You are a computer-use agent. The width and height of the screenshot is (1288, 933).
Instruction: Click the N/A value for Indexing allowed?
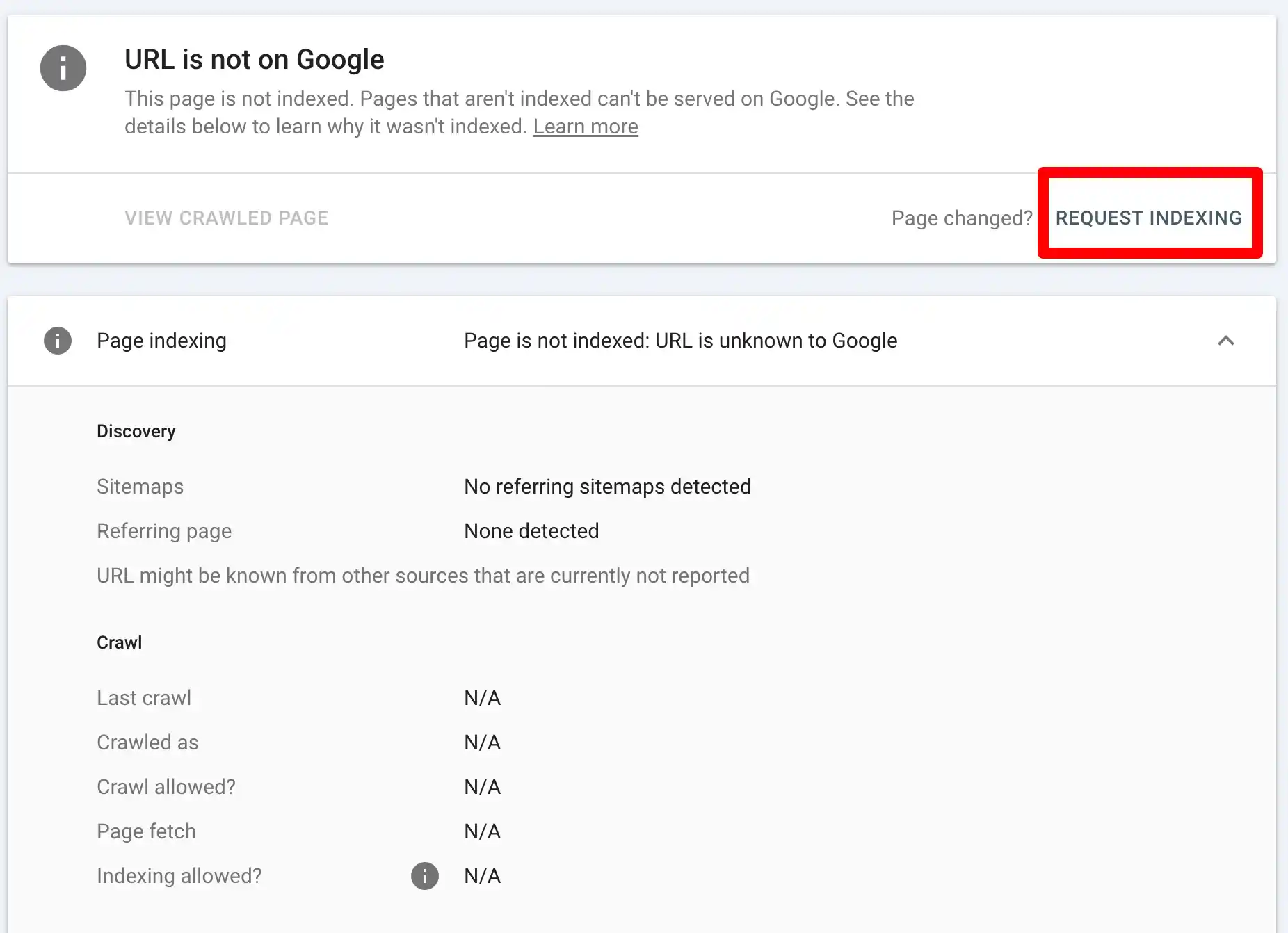483,876
